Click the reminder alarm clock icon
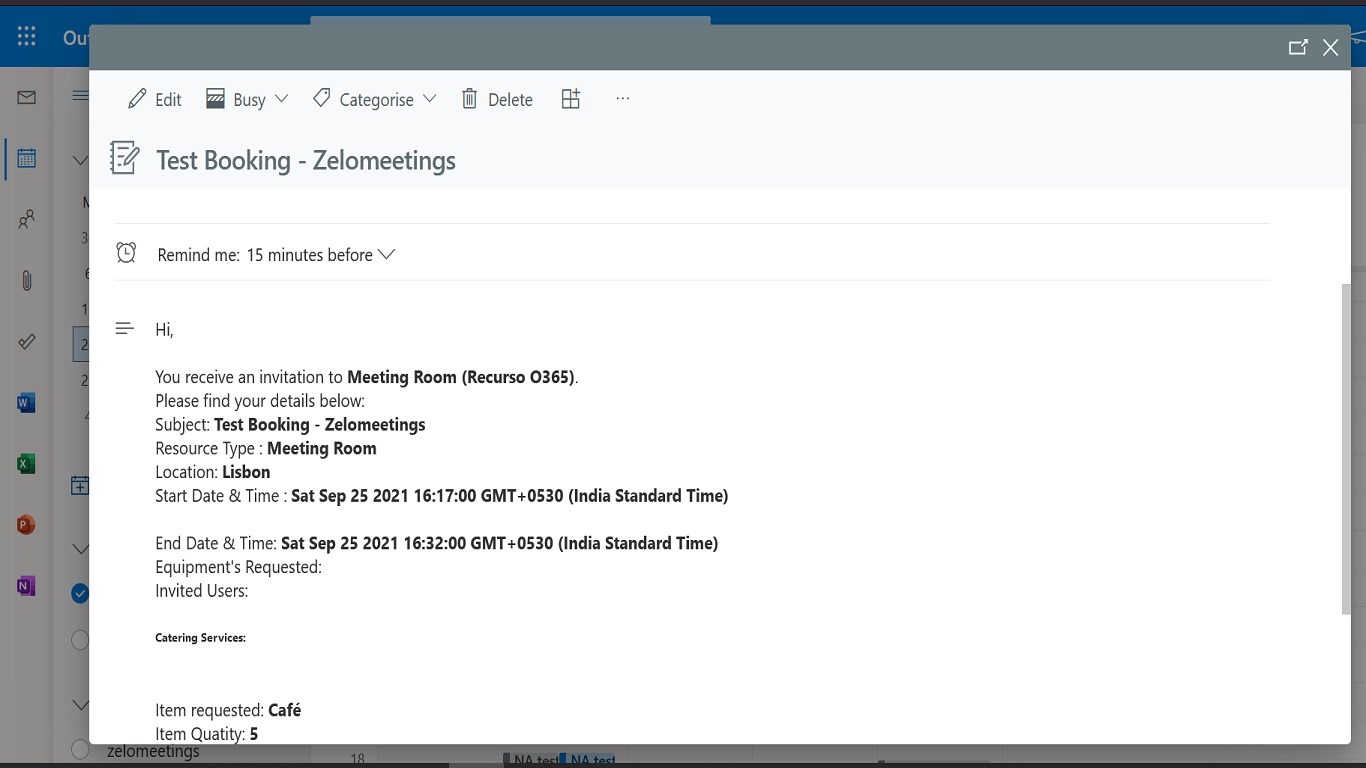 pyautogui.click(x=126, y=253)
